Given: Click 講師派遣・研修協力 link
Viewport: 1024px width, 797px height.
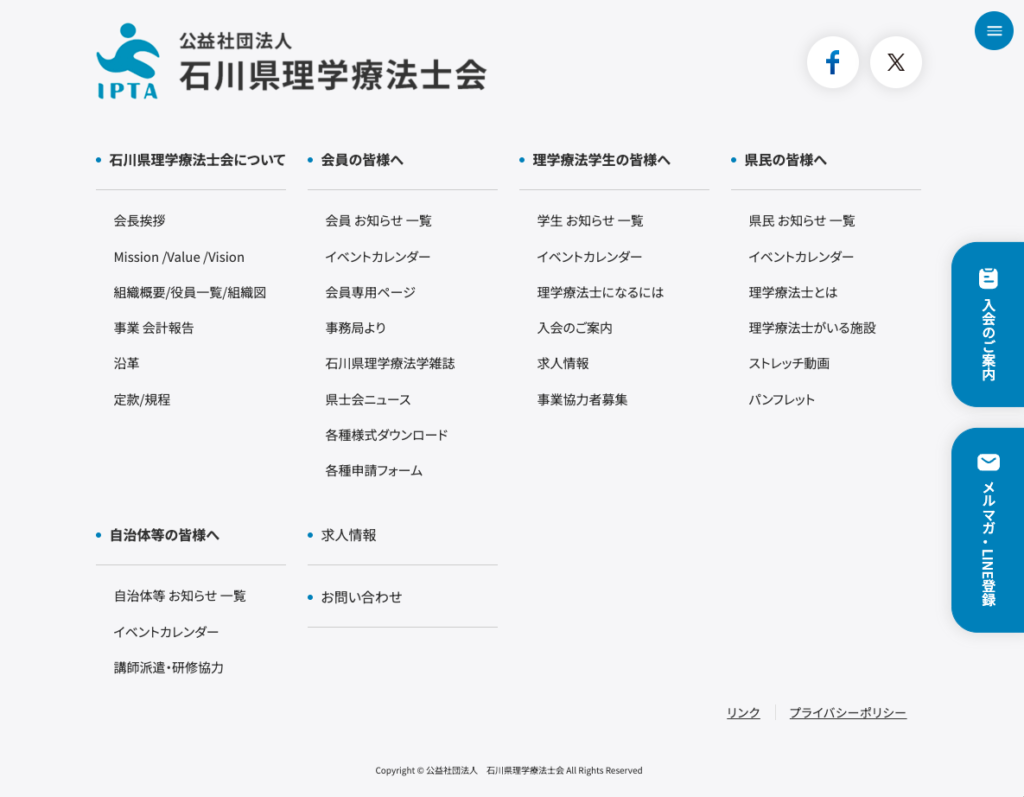Looking at the screenshot, I should click(169, 668).
